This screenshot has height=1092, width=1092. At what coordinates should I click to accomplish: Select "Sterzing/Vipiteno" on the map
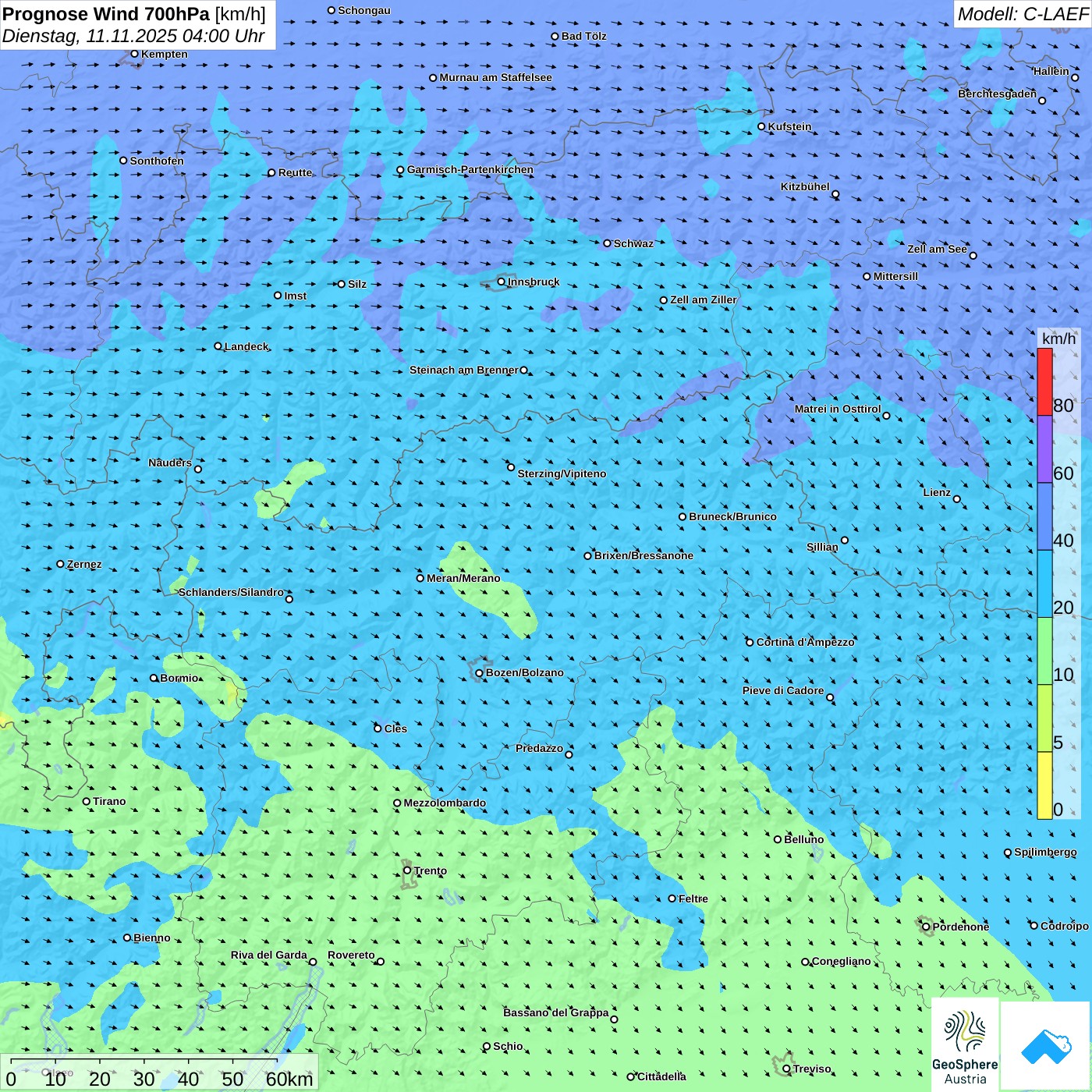[562, 473]
